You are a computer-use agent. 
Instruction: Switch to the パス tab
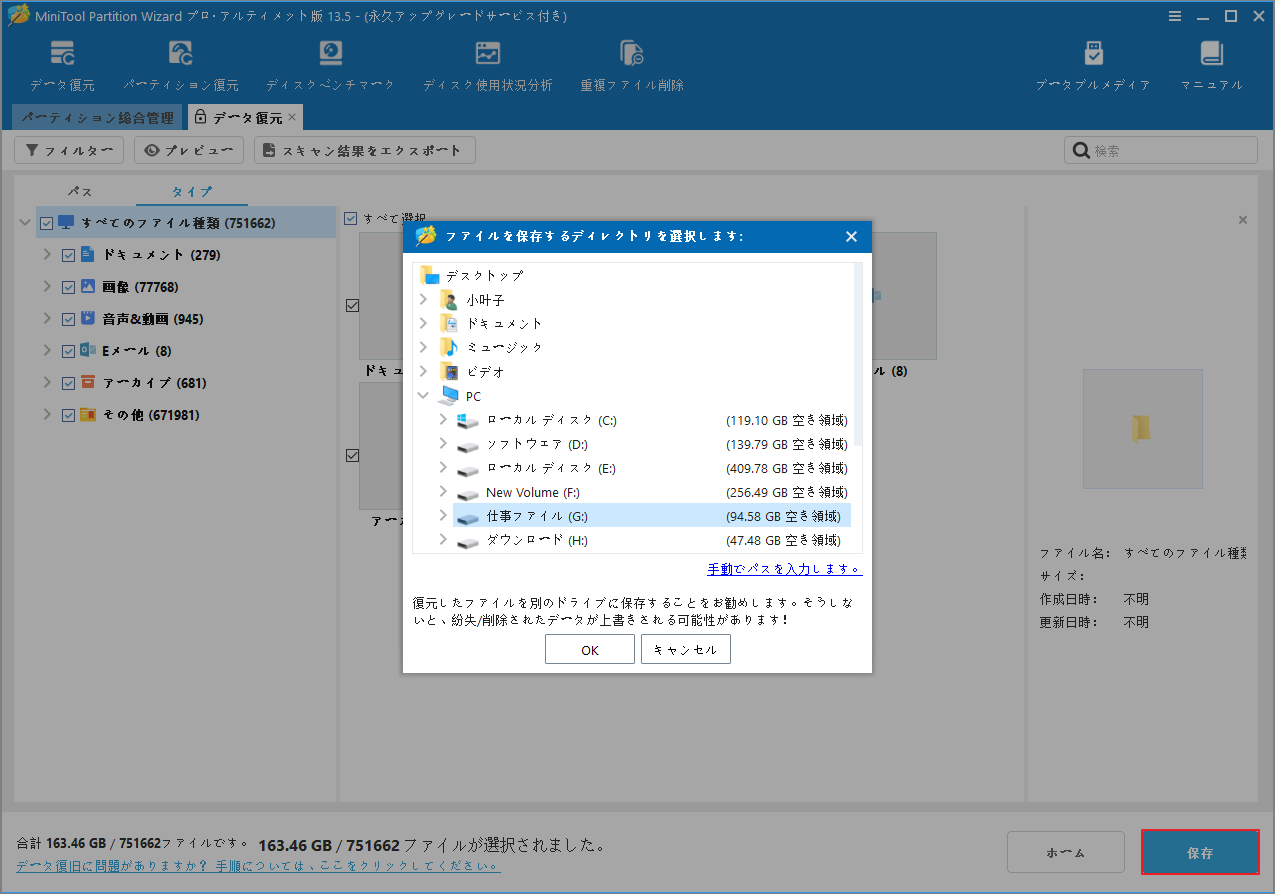[x=80, y=191]
